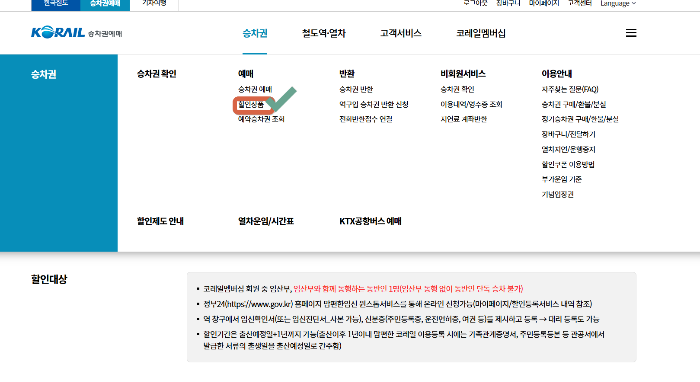700x382 pixels.
Task: Open 지연료 계좌반환 link
Action: click(463, 119)
